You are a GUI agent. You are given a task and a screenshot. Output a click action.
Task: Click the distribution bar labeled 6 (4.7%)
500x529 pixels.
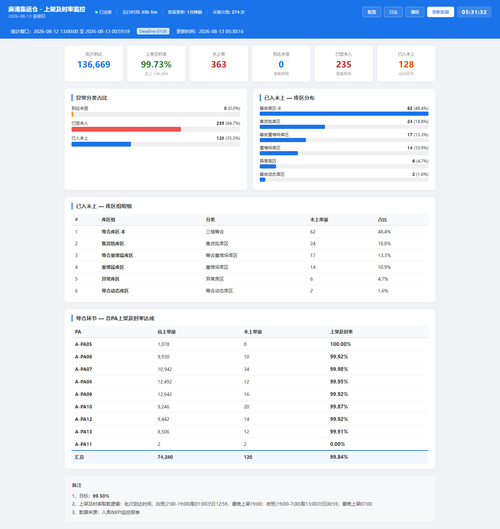(268, 166)
